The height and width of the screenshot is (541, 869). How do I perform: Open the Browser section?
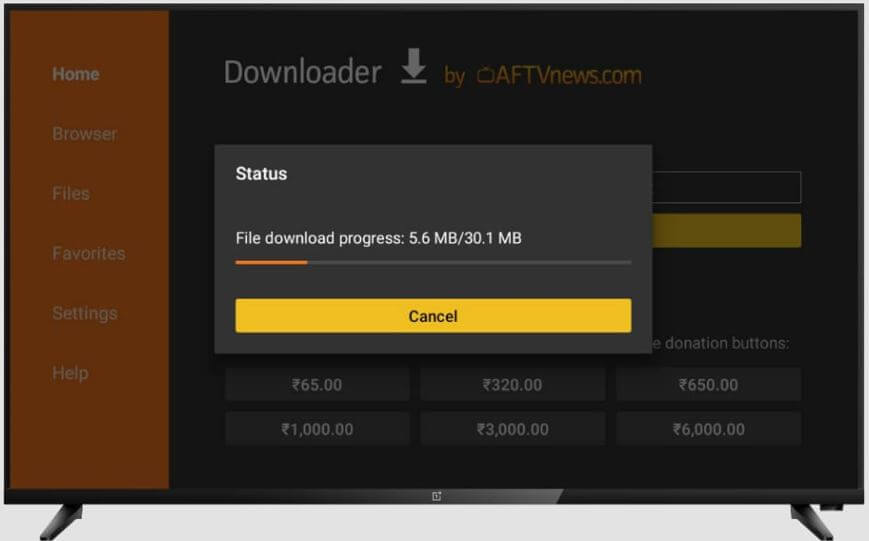tap(85, 134)
